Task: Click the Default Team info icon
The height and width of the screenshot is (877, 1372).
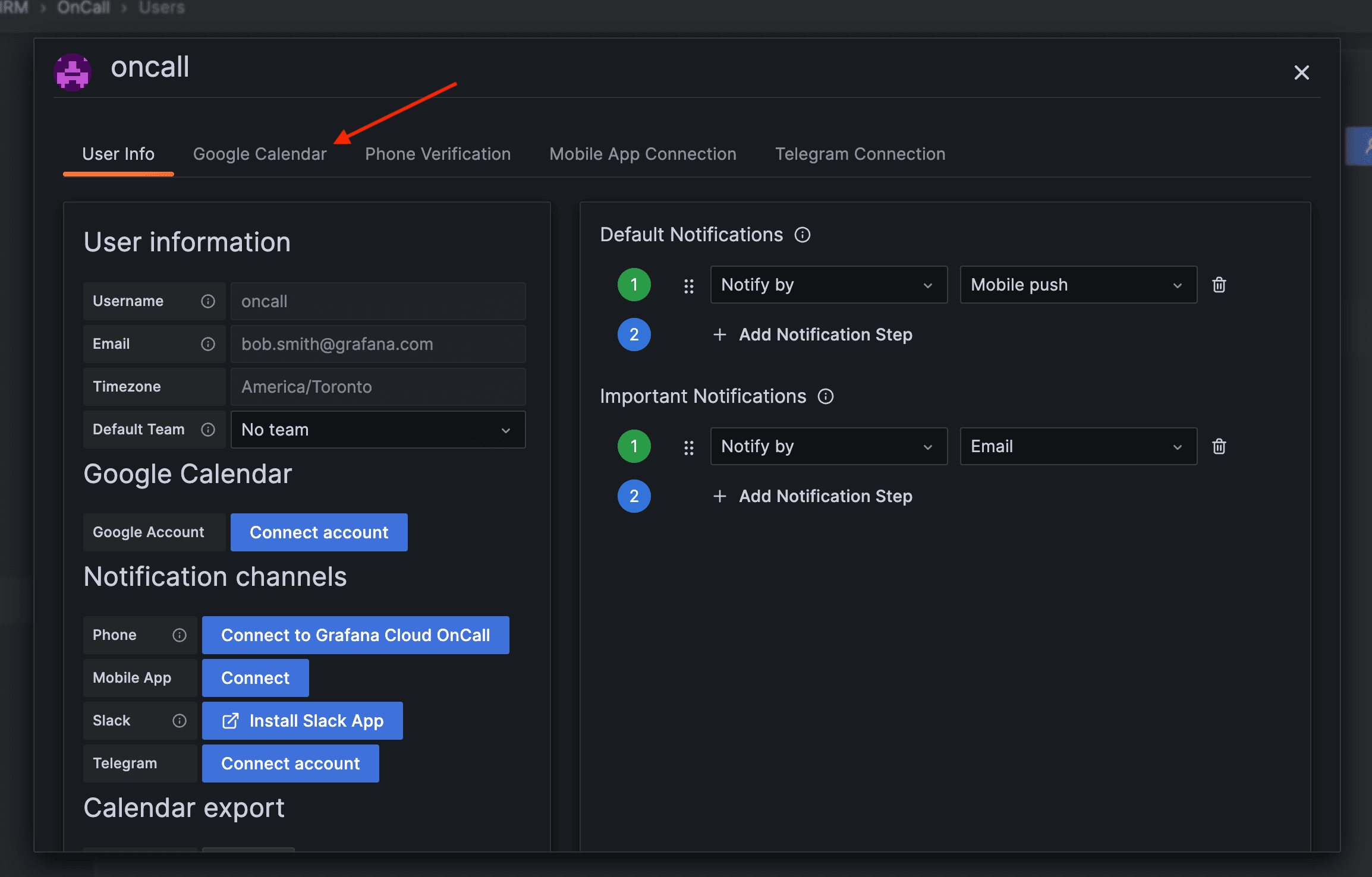Action: point(207,429)
